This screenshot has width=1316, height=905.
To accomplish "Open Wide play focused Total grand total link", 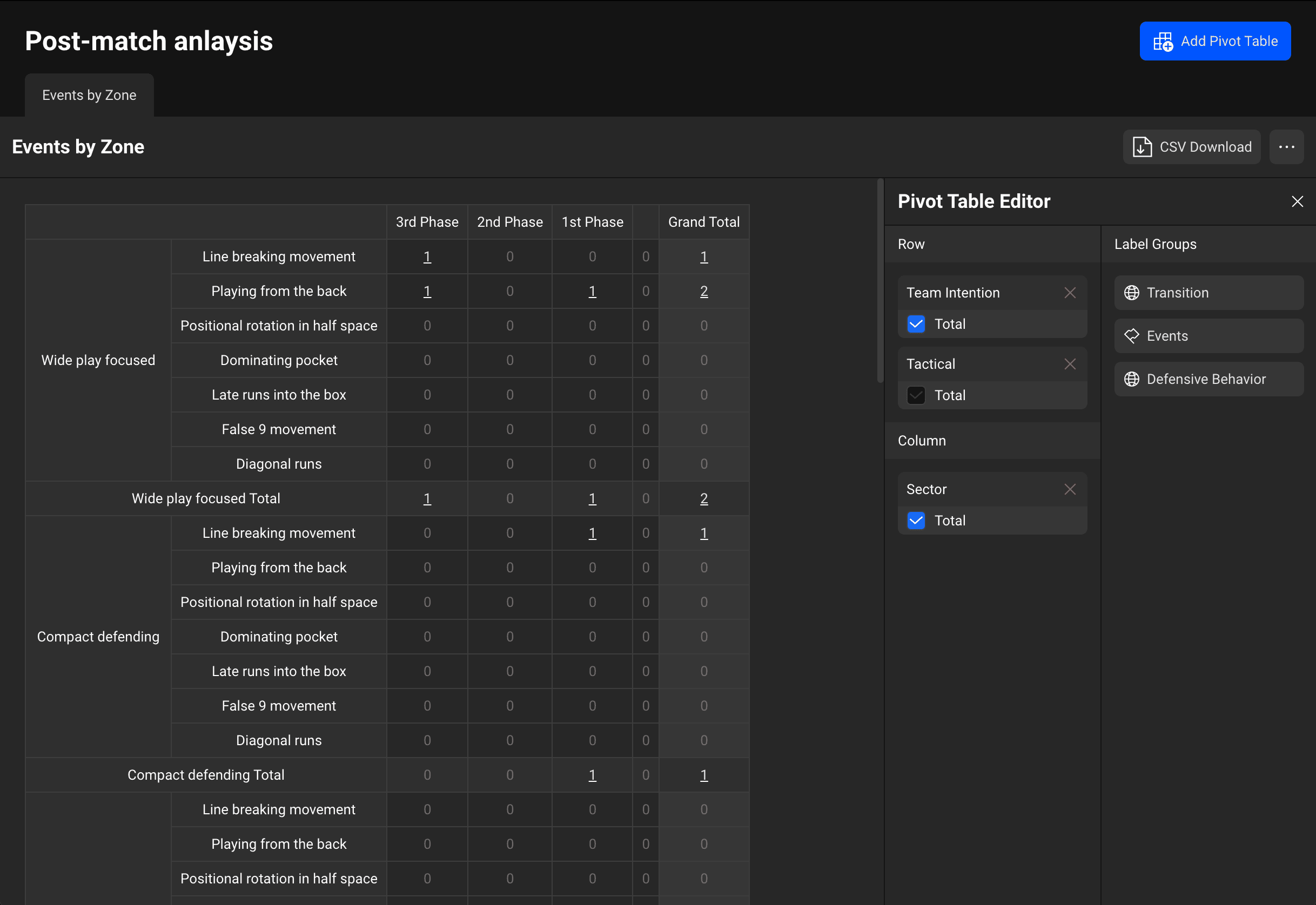I will [703, 498].
